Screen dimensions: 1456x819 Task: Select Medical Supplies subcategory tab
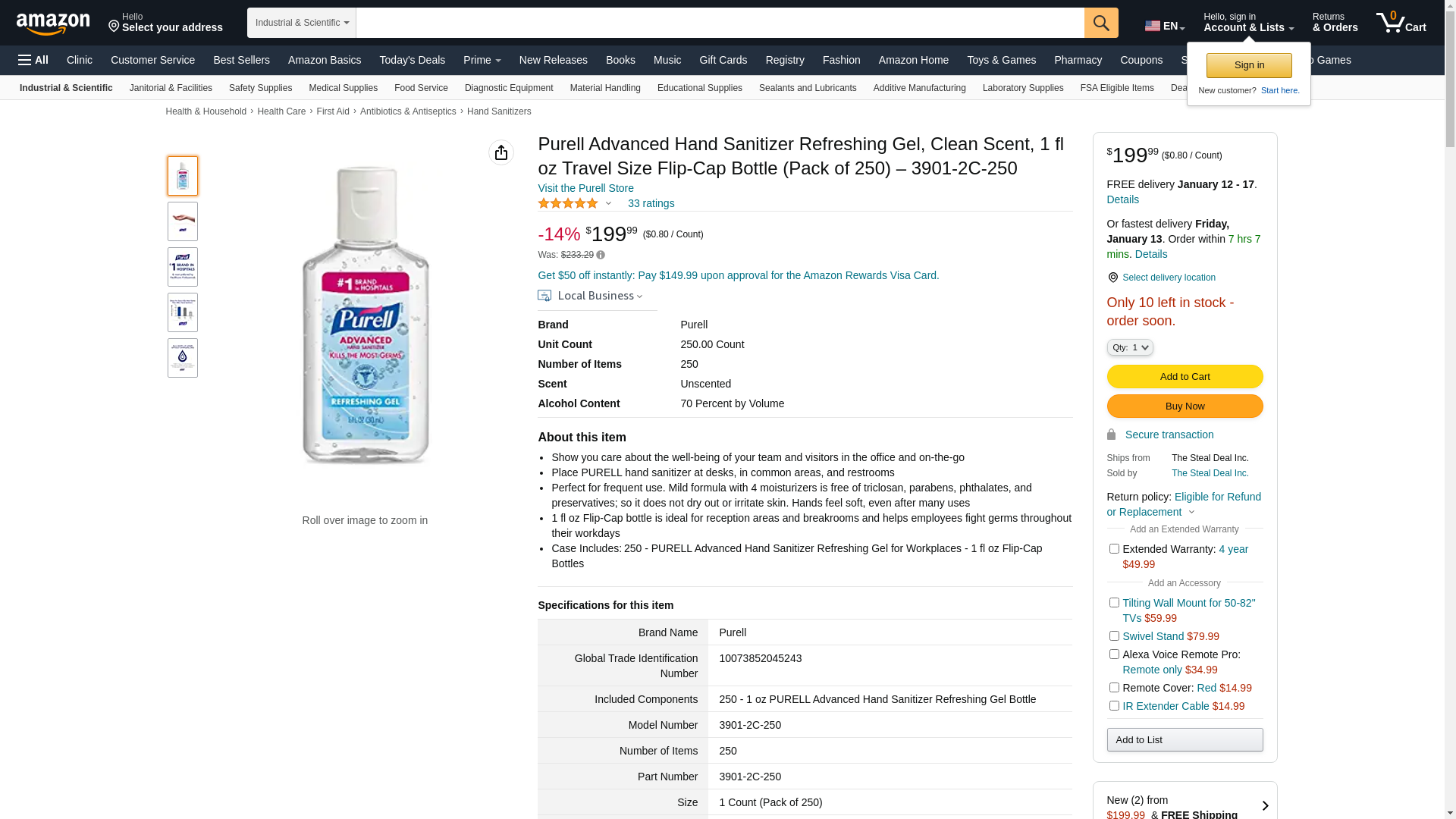coord(343,88)
